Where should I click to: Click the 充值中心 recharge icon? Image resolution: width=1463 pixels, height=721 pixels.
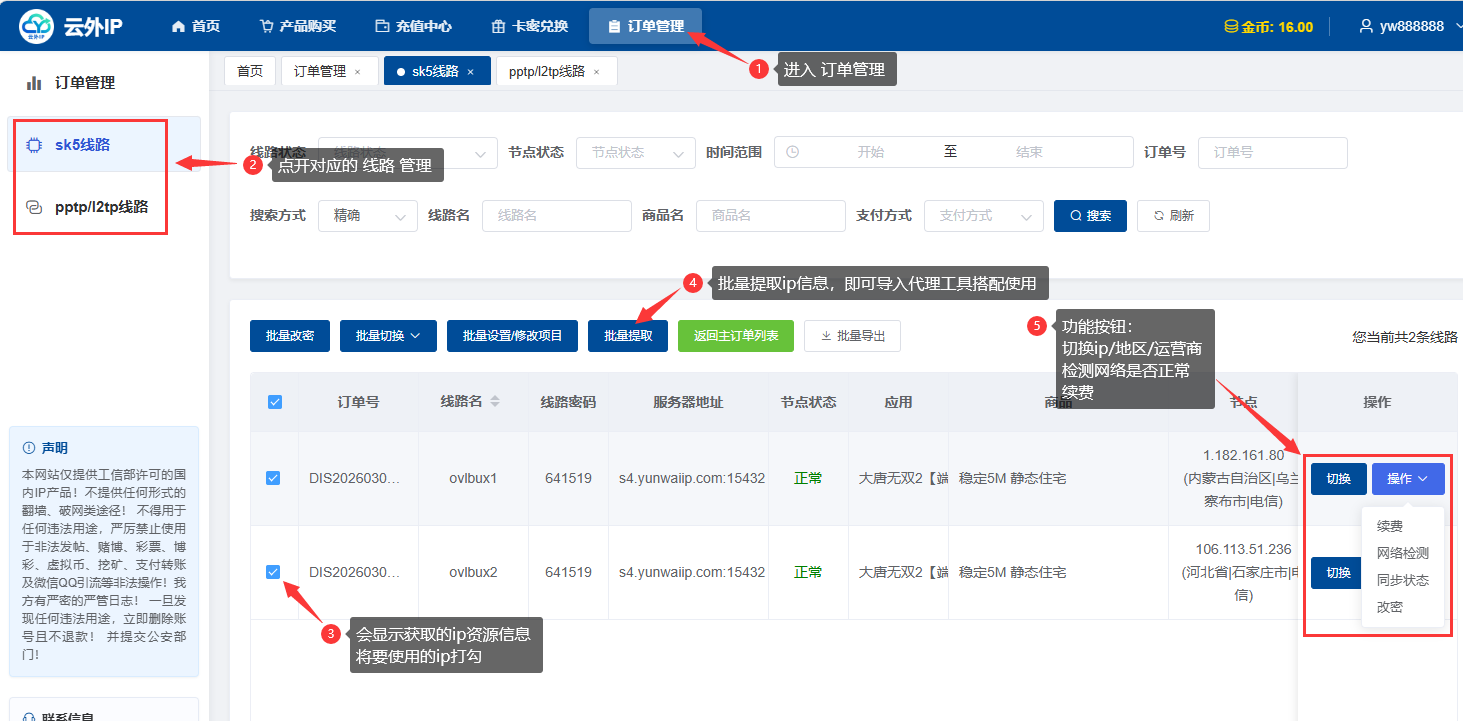coord(385,25)
